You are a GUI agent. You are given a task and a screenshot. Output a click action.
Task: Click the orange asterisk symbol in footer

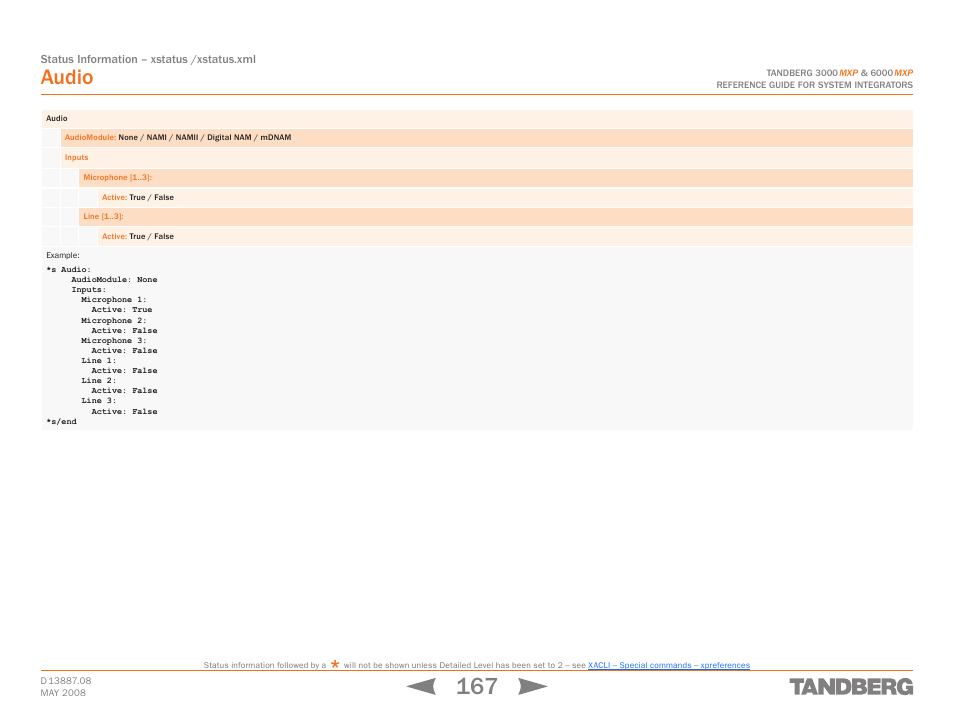click(x=335, y=664)
